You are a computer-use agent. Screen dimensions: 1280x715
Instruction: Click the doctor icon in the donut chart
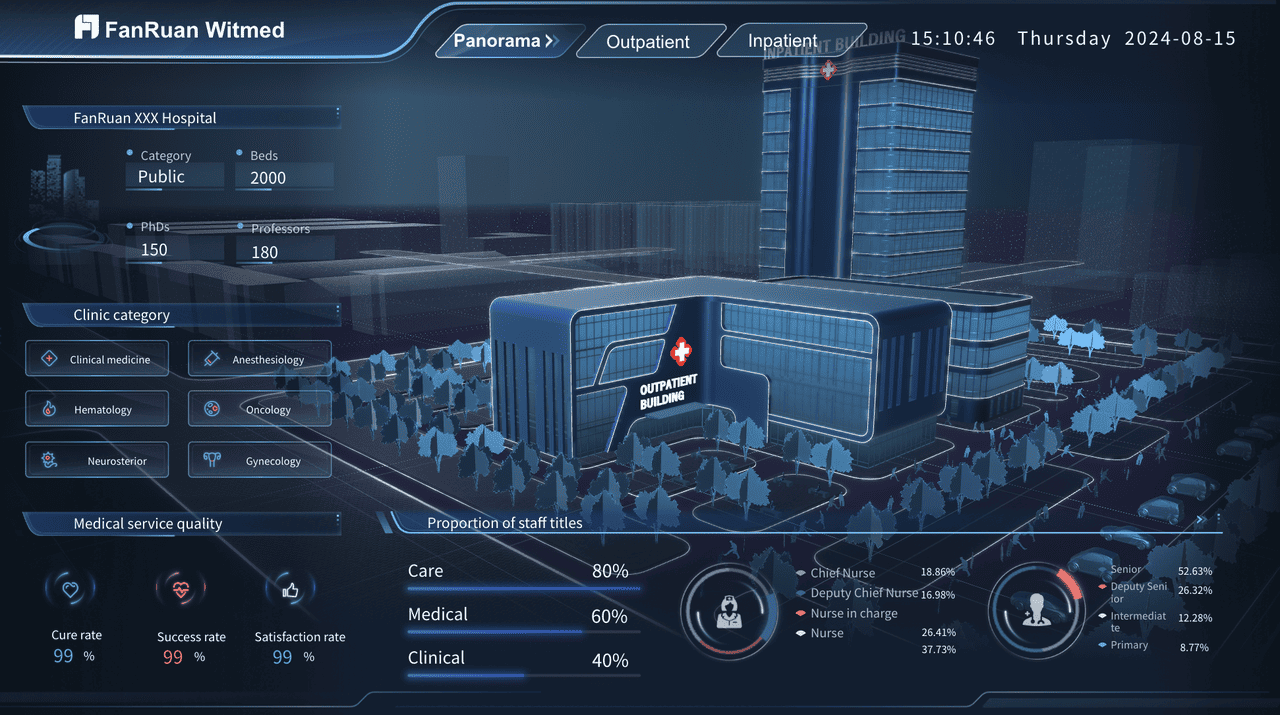click(1035, 611)
